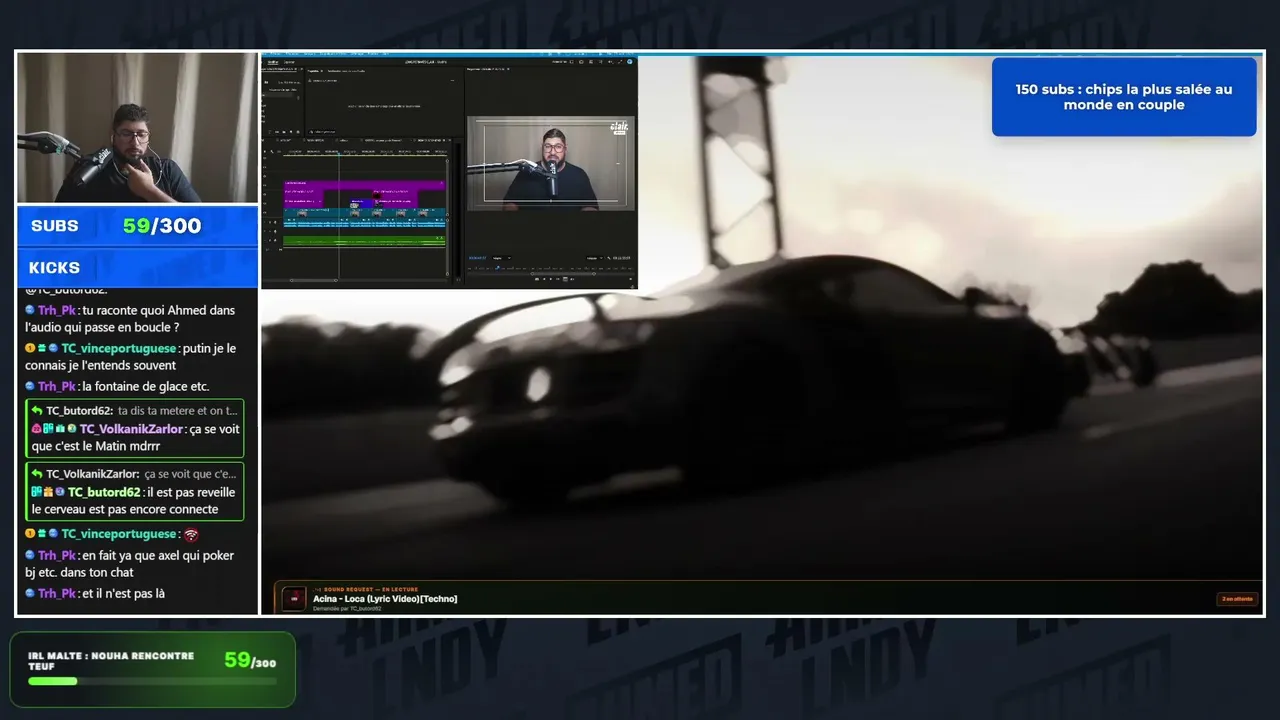1280x720 pixels.
Task: Click the blue badge before 'en fait ya que axel'
Action: (x=30, y=555)
